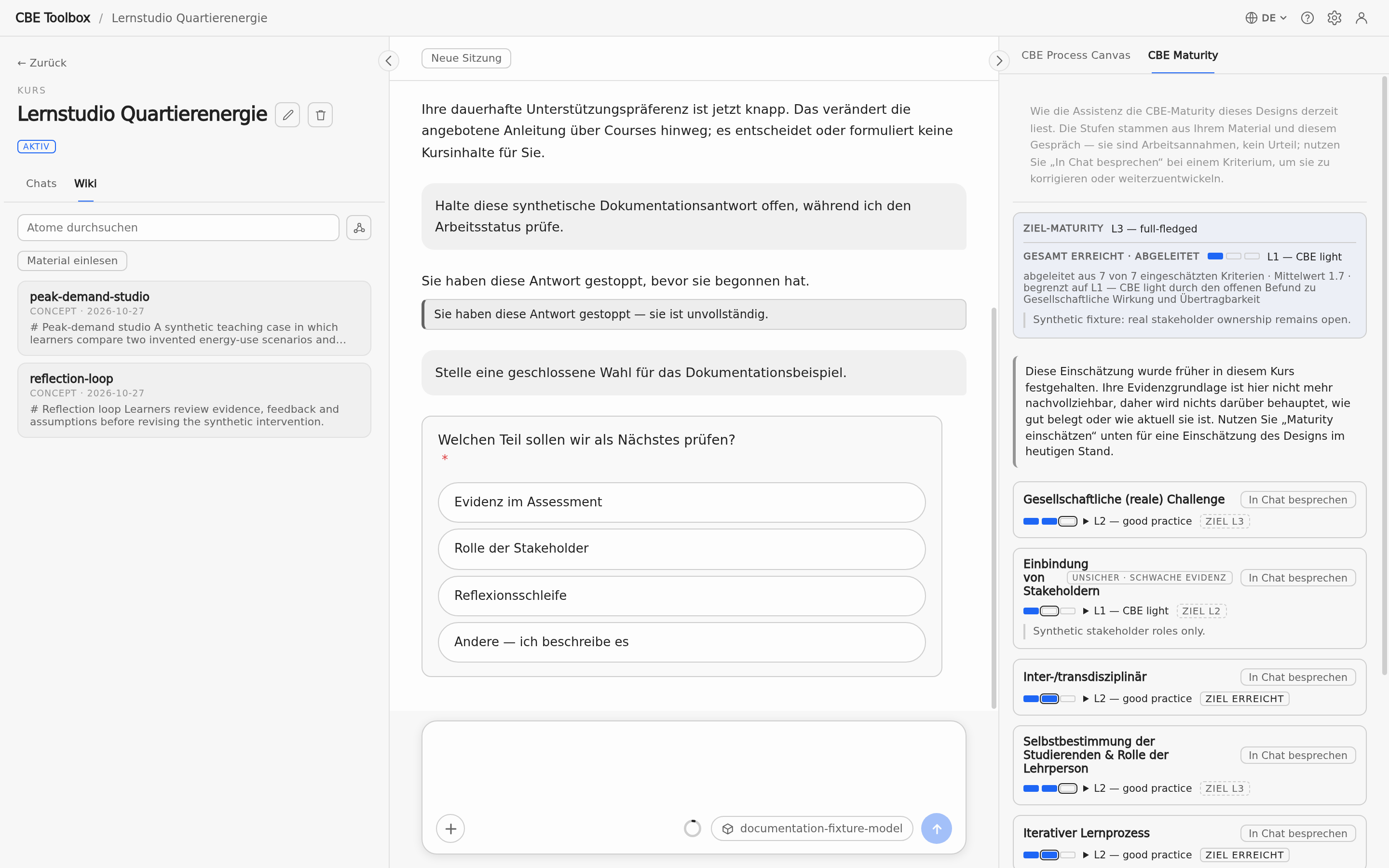
Task: Click the Neue Sitzung button
Action: coord(466,58)
